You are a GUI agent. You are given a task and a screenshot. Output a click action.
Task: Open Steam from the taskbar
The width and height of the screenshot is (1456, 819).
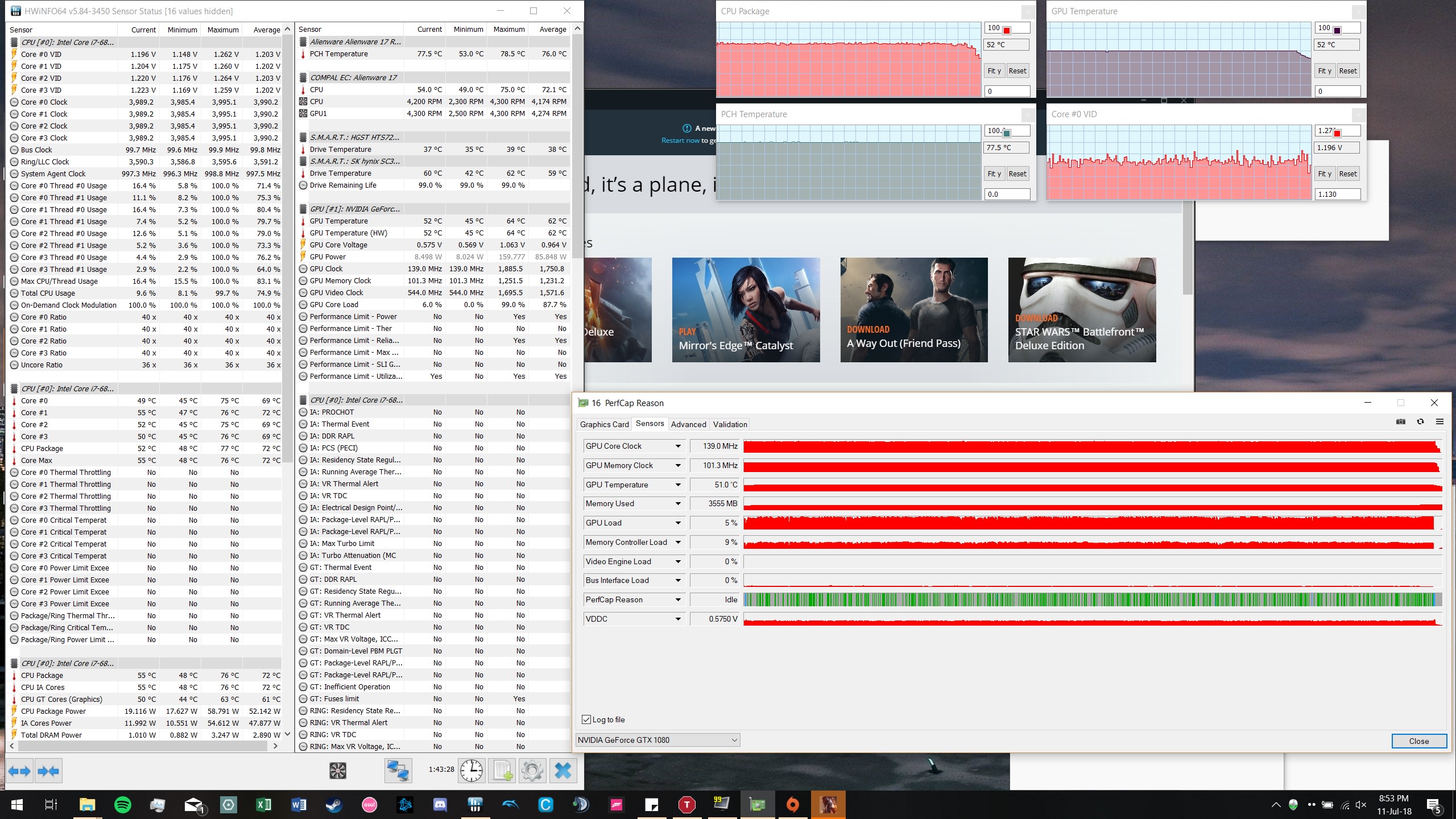[x=334, y=804]
